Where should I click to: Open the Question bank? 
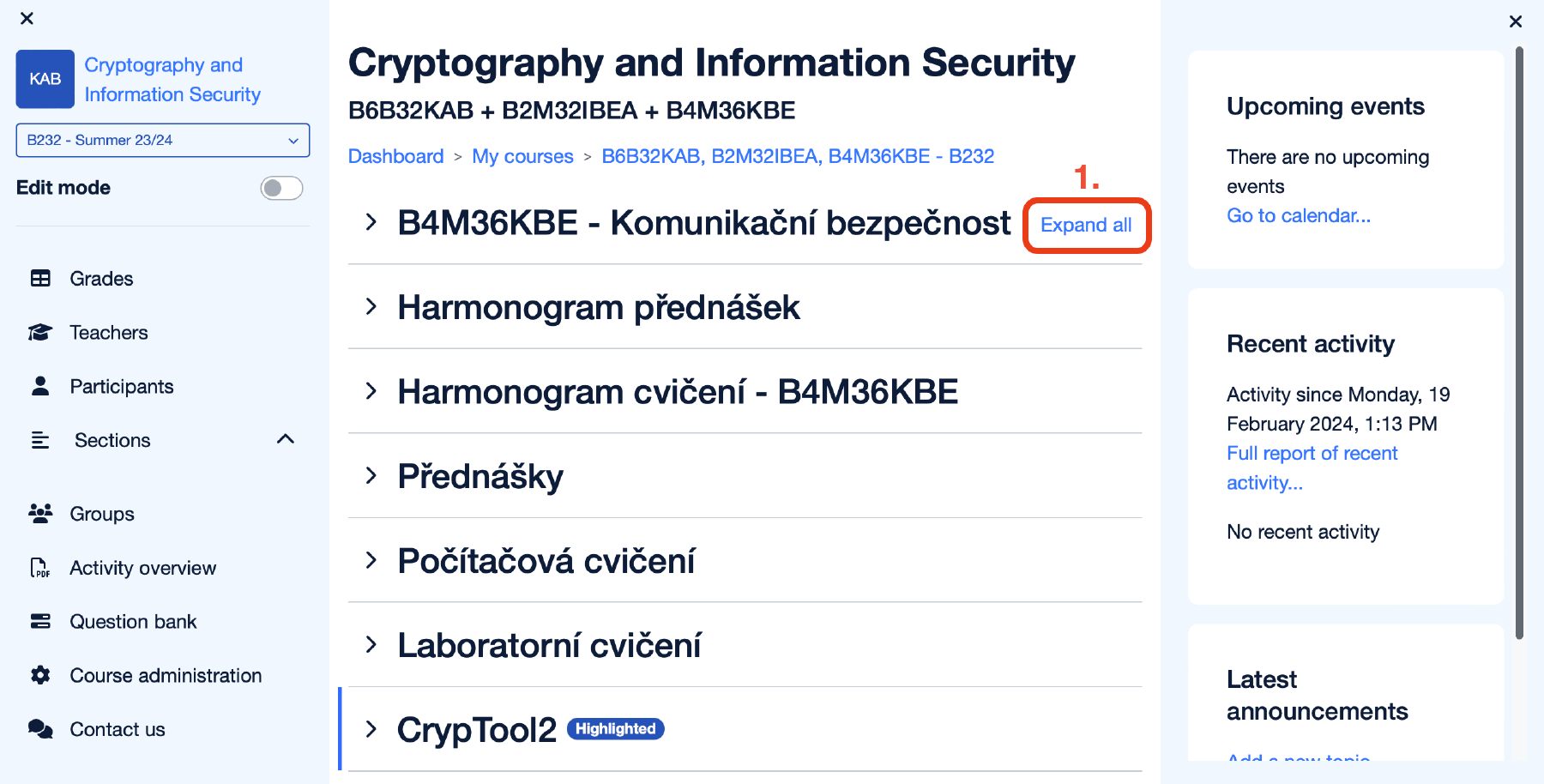point(133,622)
